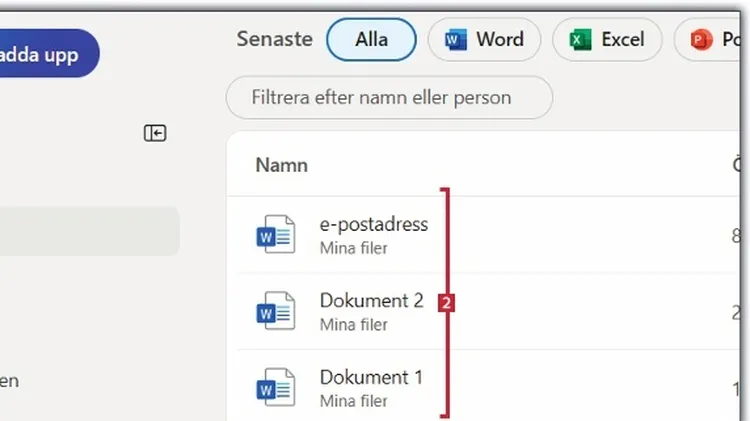Screen dimensions: 750x421
Task: Focus the Filtrera efter namn eller person field
Action: tap(389, 98)
